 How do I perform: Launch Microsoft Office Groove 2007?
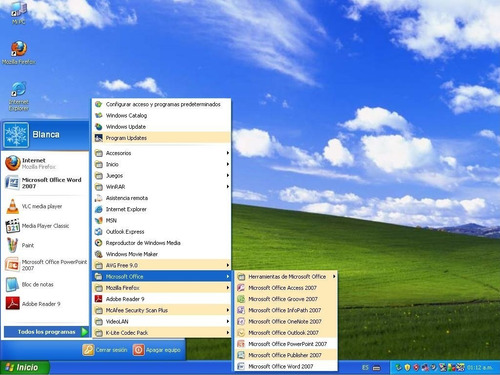286,299
